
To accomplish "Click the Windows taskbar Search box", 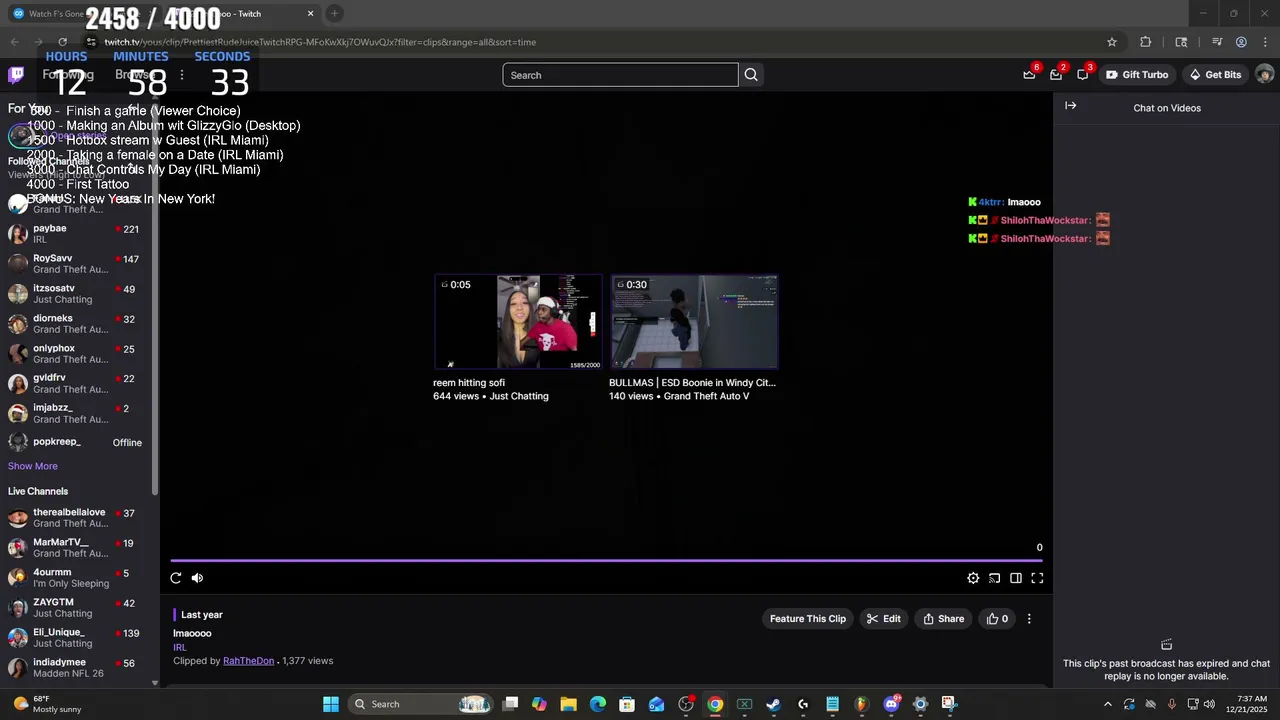I will [x=420, y=704].
